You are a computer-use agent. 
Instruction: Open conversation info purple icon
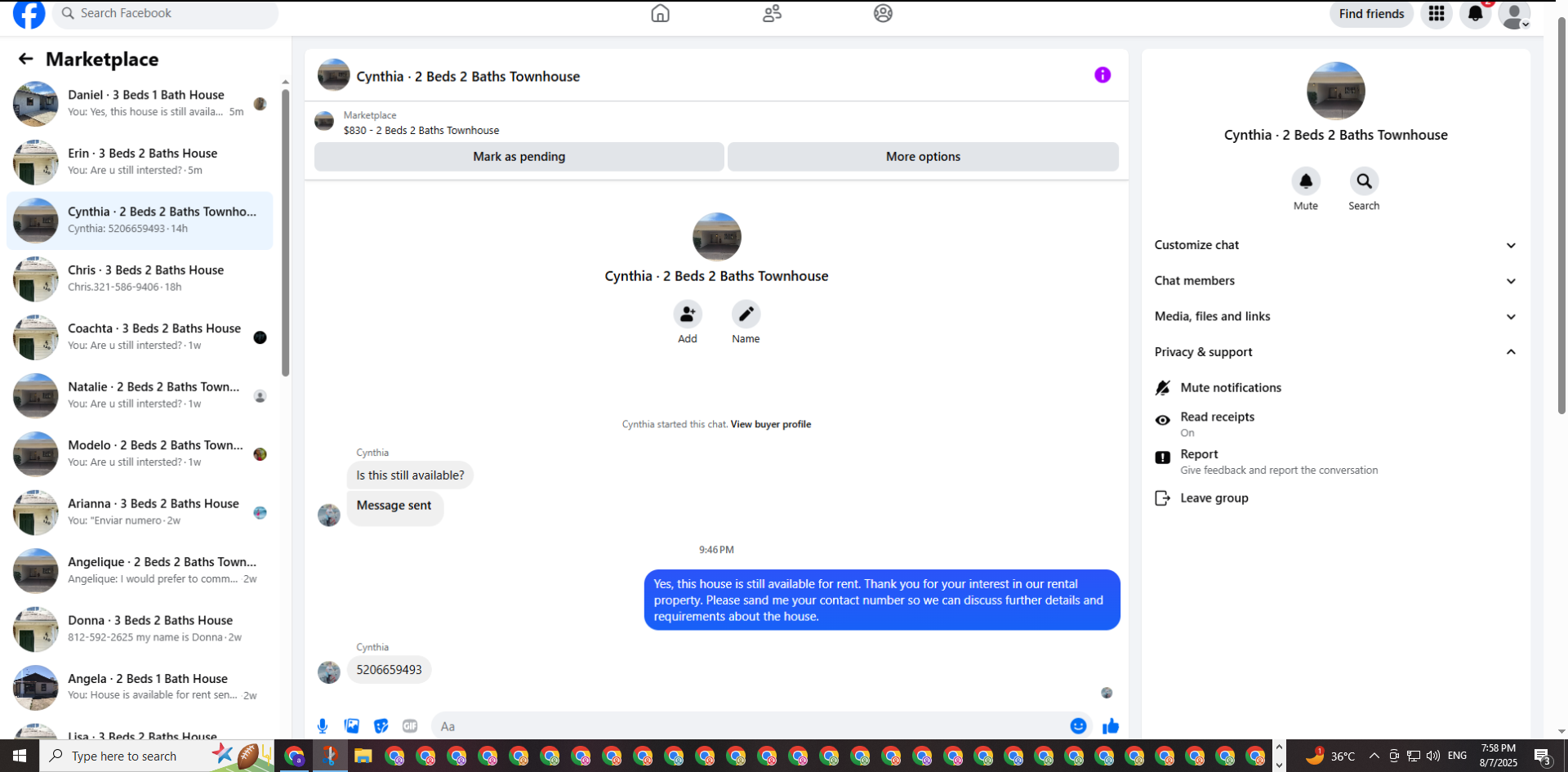[1102, 75]
